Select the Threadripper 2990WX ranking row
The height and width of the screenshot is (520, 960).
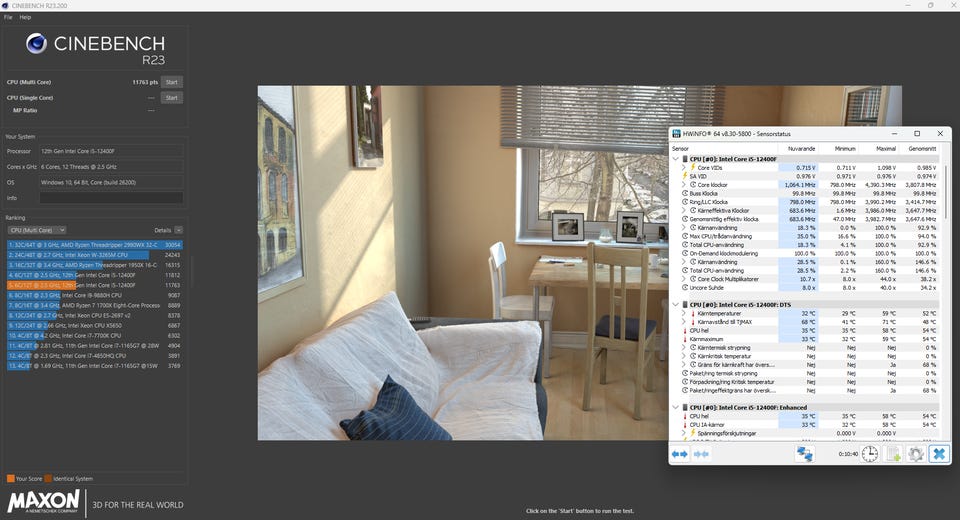pyautogui.click(x=94, y=245)
